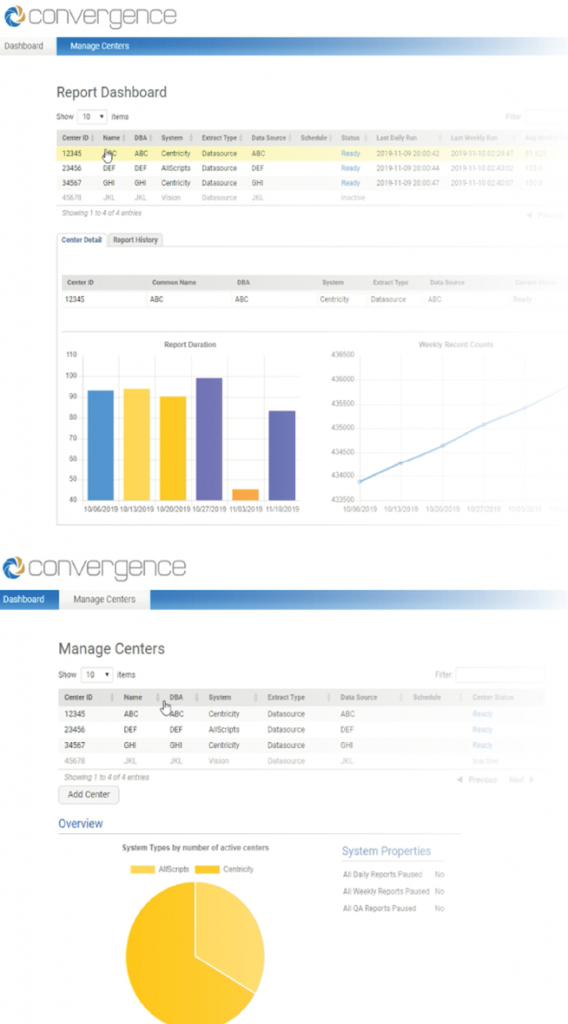Click the Convergence logo above Manage Centers page

click(94, 568)
